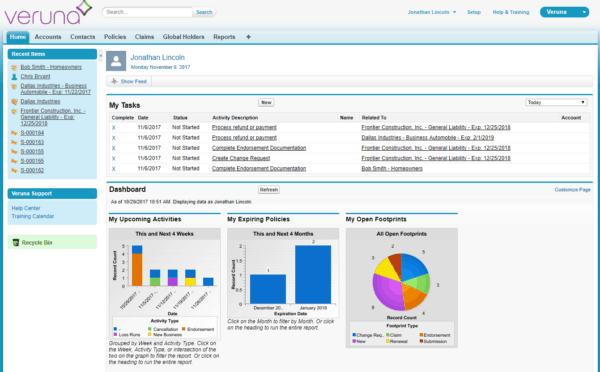Screen dimensions: 600x372
Task: Open S-000164 recent item link
Action: click(x=32, y=133)
